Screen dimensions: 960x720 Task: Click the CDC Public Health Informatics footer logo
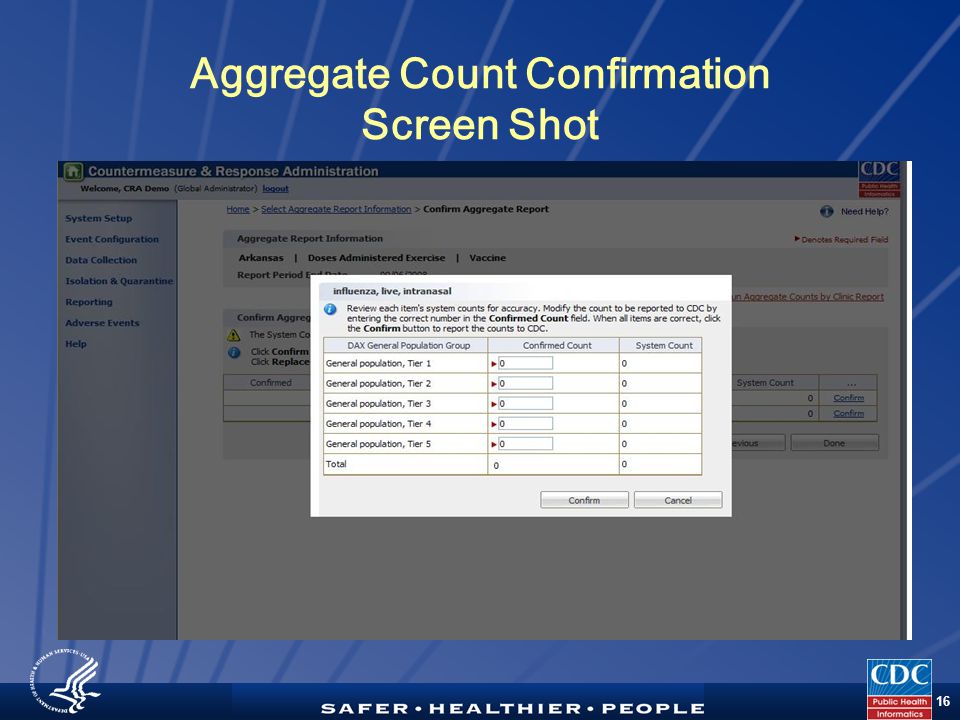tap(899, 689)
